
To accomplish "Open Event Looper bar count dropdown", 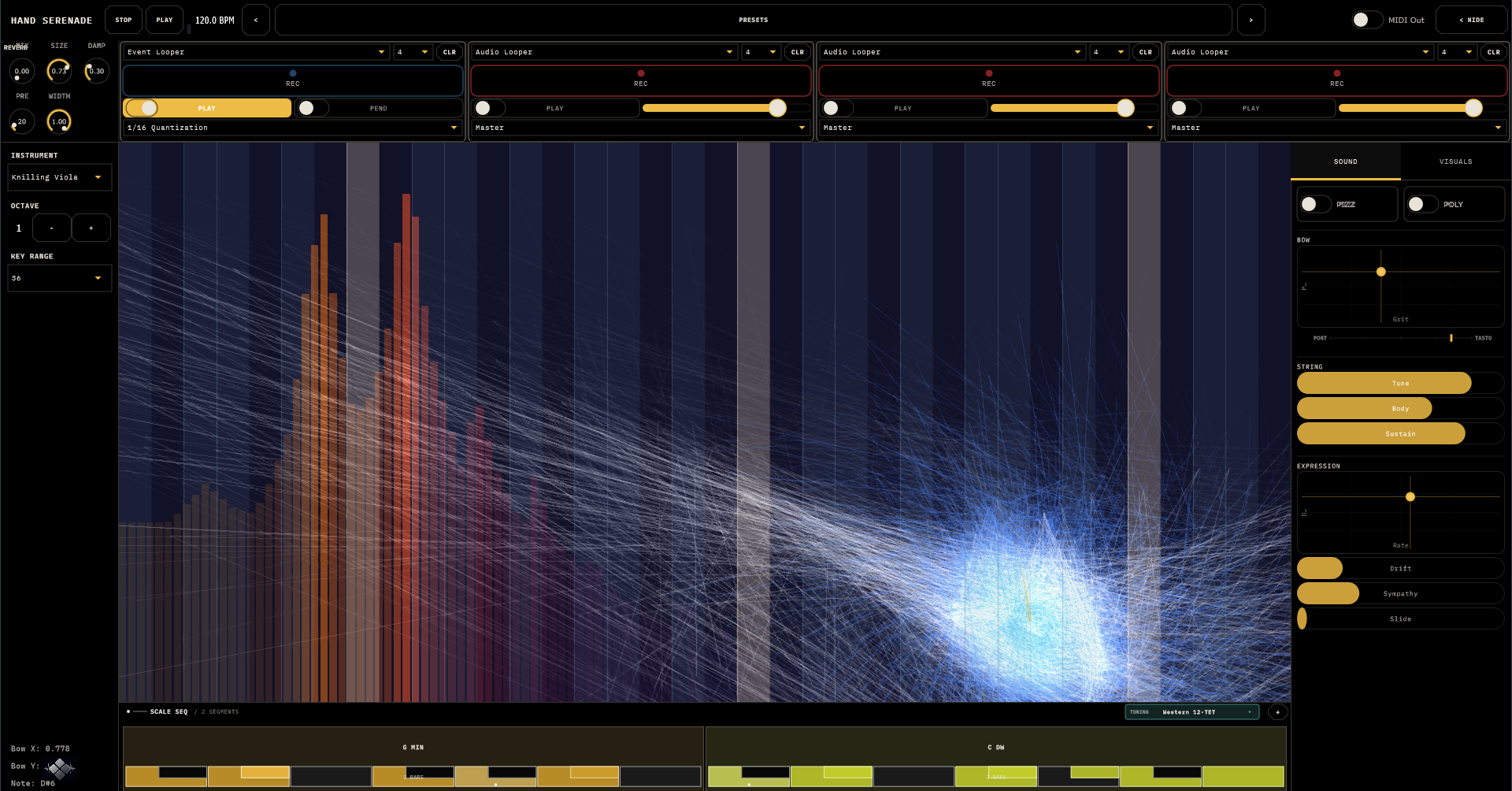I will pyautogui.click(x=413, y=52).
